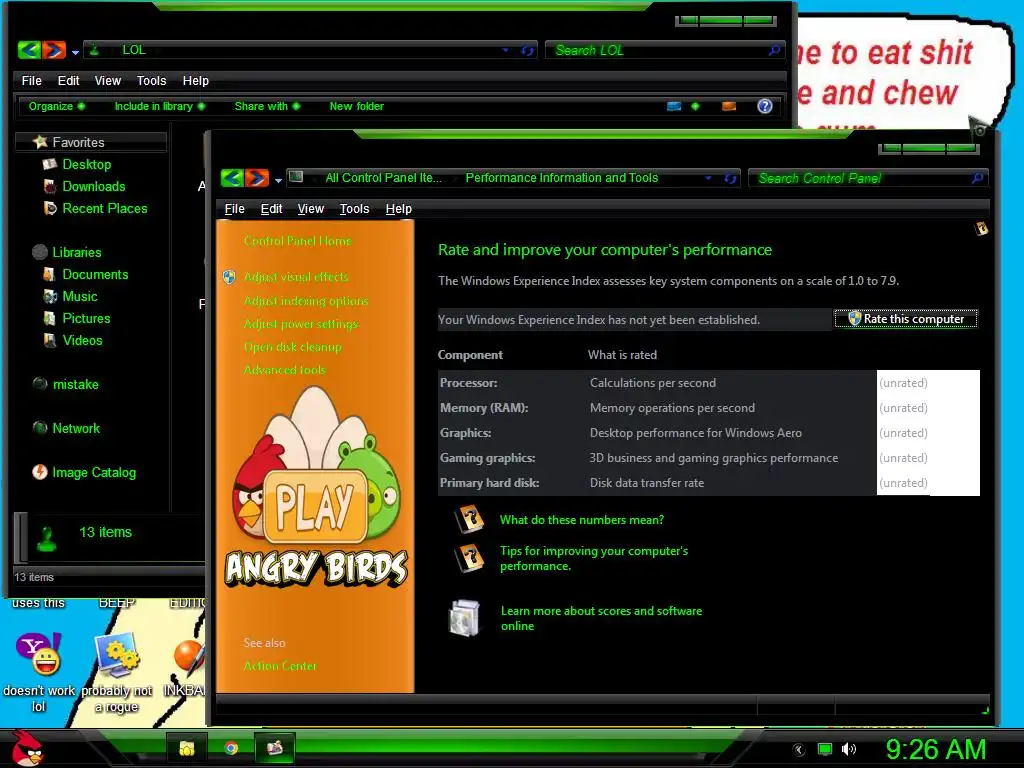Open Chrome from the taskbar
This screenshot has height=768, width=1024.
(231, 748)
